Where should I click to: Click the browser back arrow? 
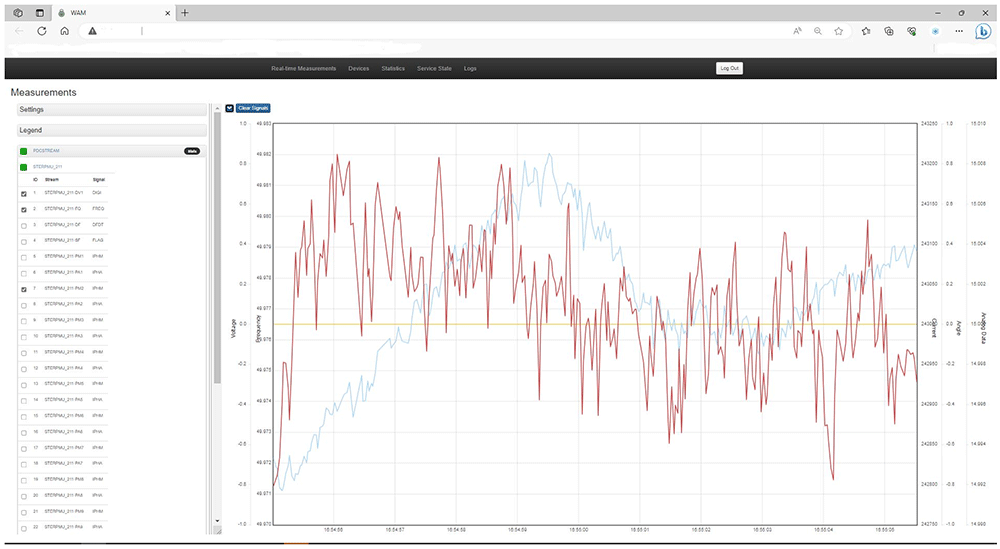(x=19, y=31)
